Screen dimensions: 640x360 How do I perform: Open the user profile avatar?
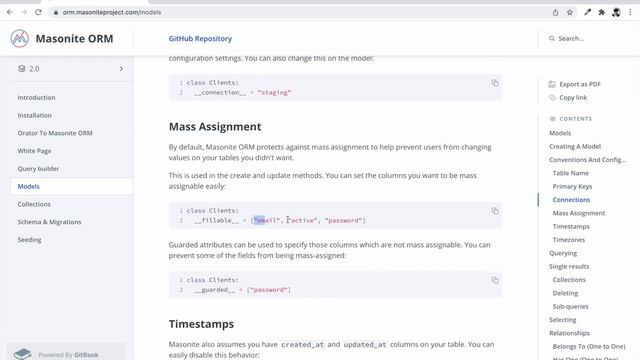point(616,12)
